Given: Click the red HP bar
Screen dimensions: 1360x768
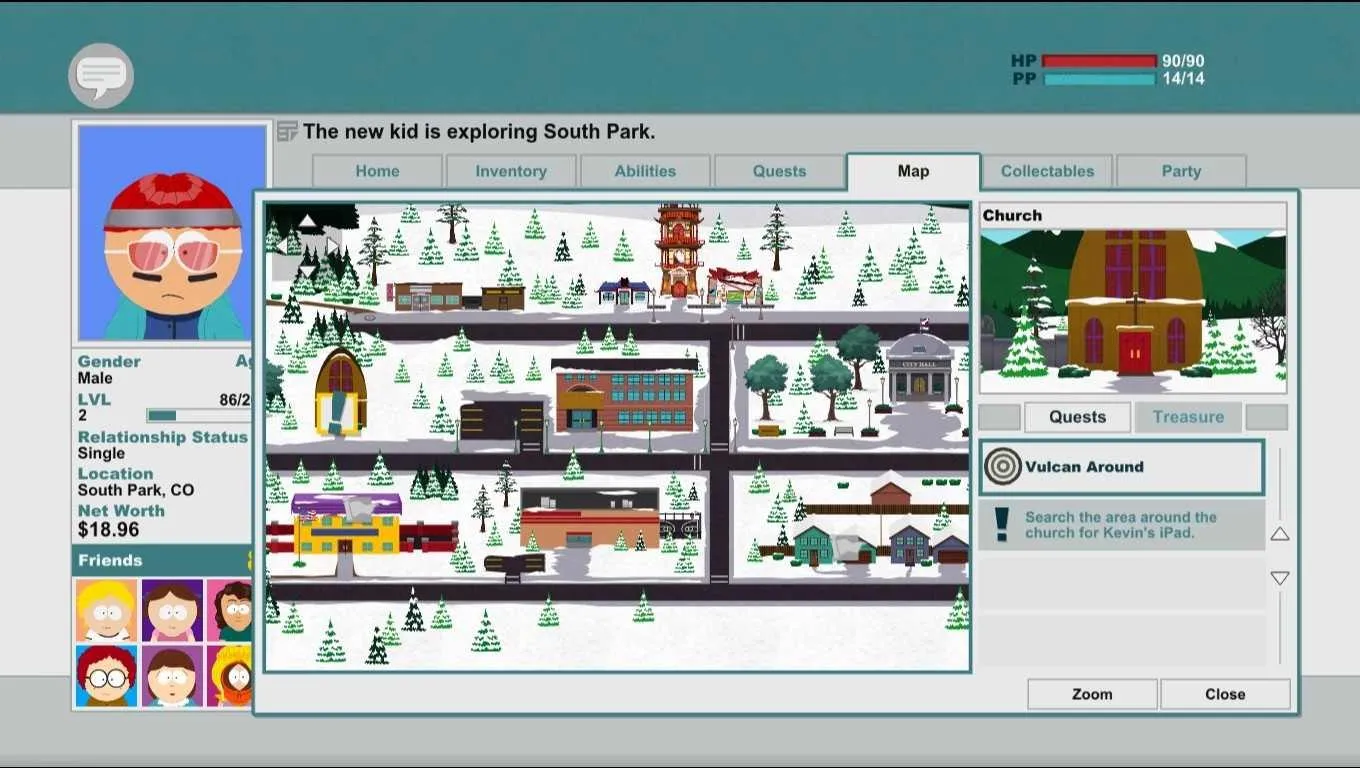Looking at the screenshot, I should tap(1099, 61).
